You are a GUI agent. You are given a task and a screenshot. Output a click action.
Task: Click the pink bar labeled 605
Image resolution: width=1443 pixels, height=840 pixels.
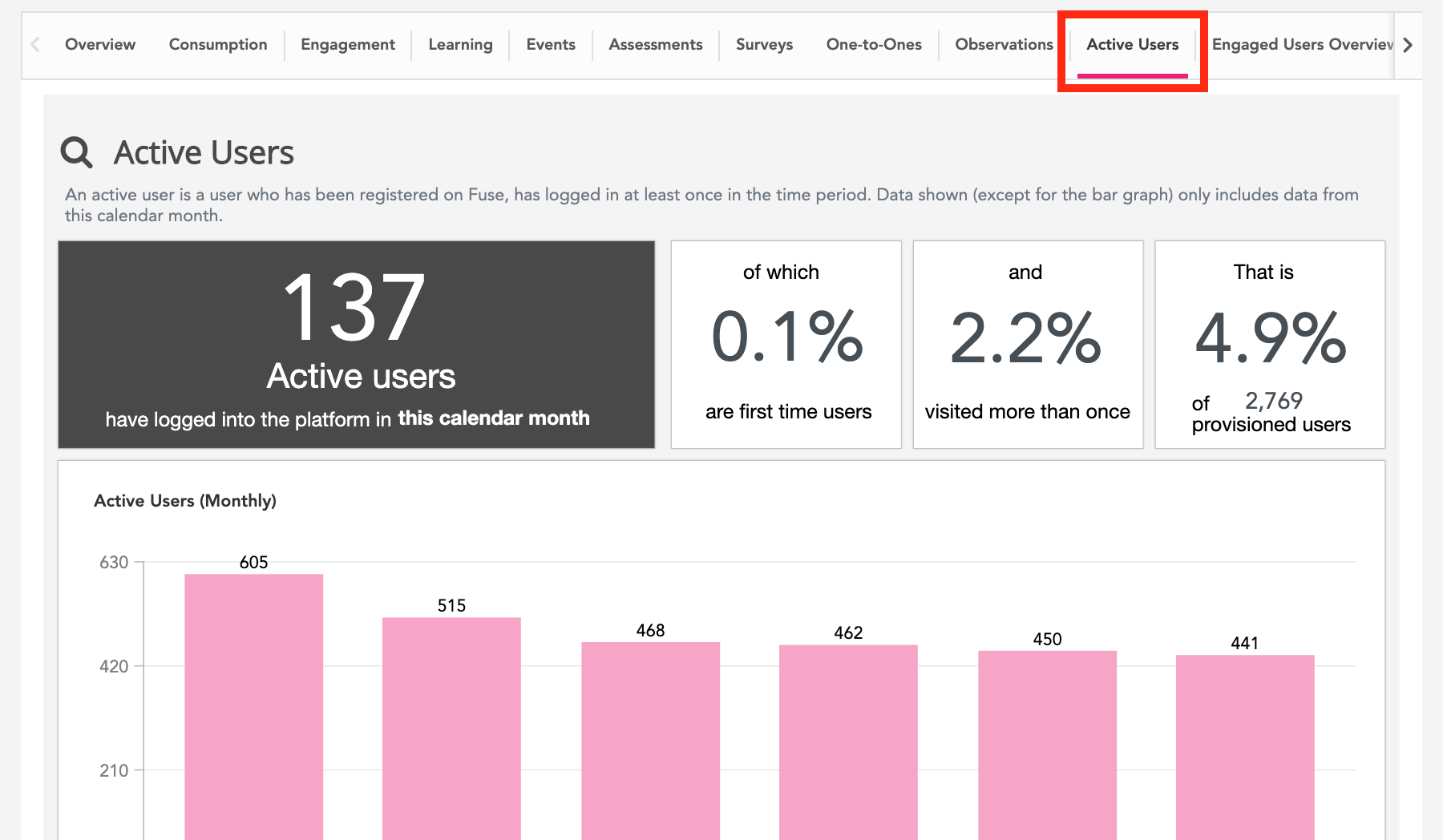click(253, 705)
